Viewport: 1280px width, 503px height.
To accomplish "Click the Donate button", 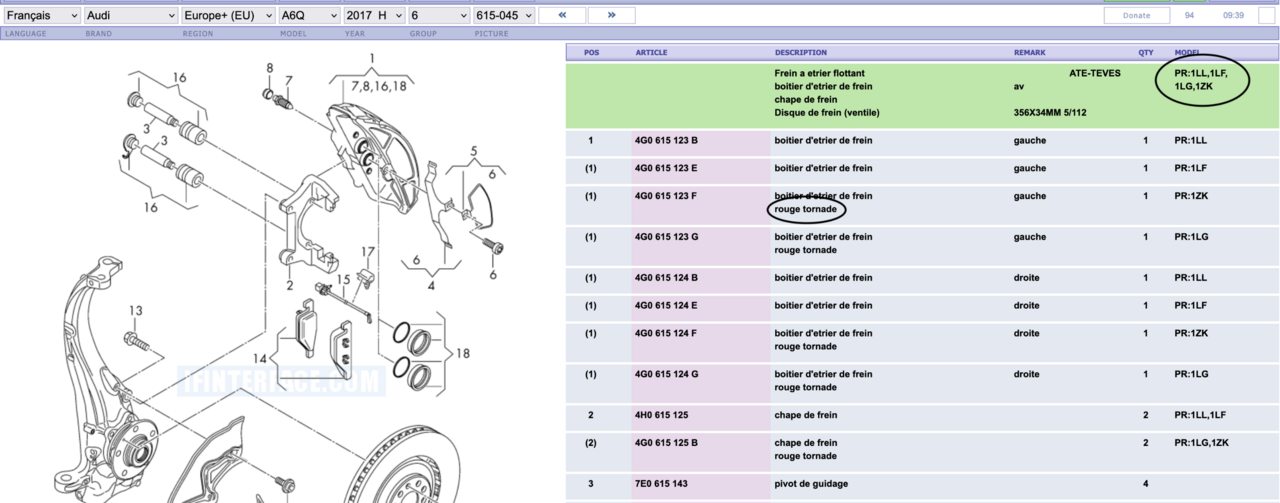I will [x=1137, y=16].
